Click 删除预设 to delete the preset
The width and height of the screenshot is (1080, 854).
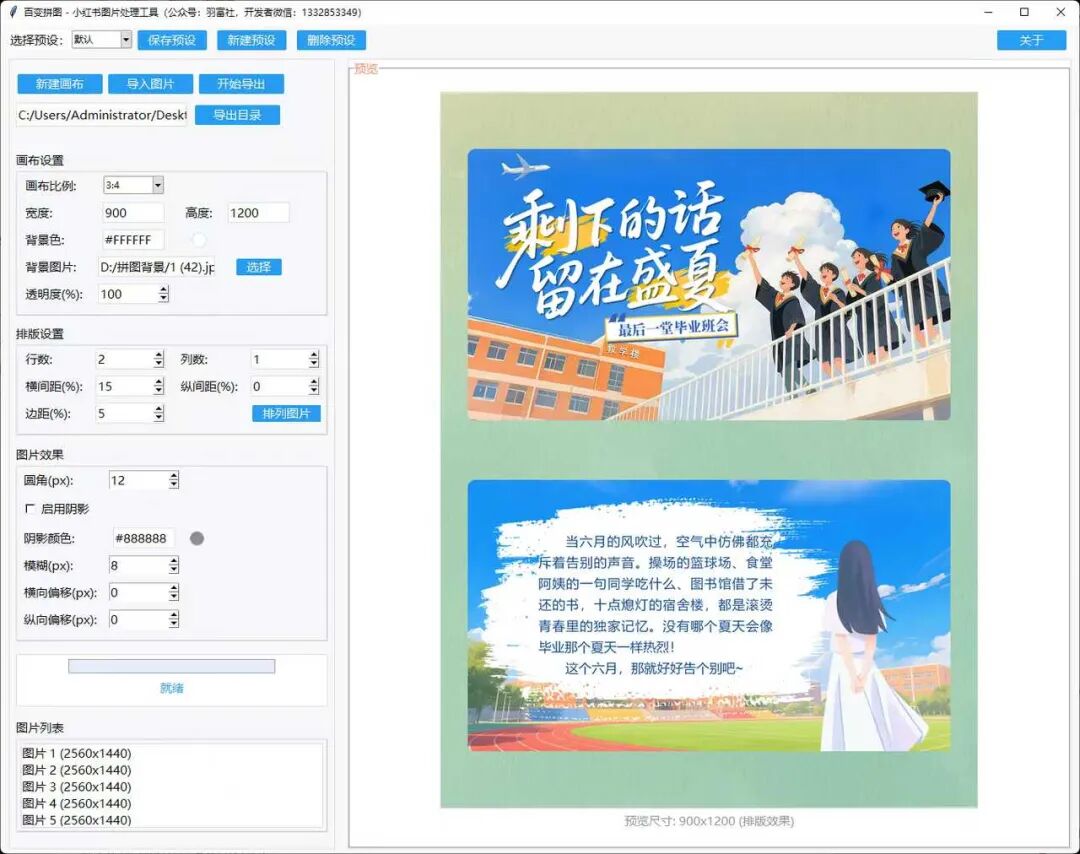[x=331, y=40]
